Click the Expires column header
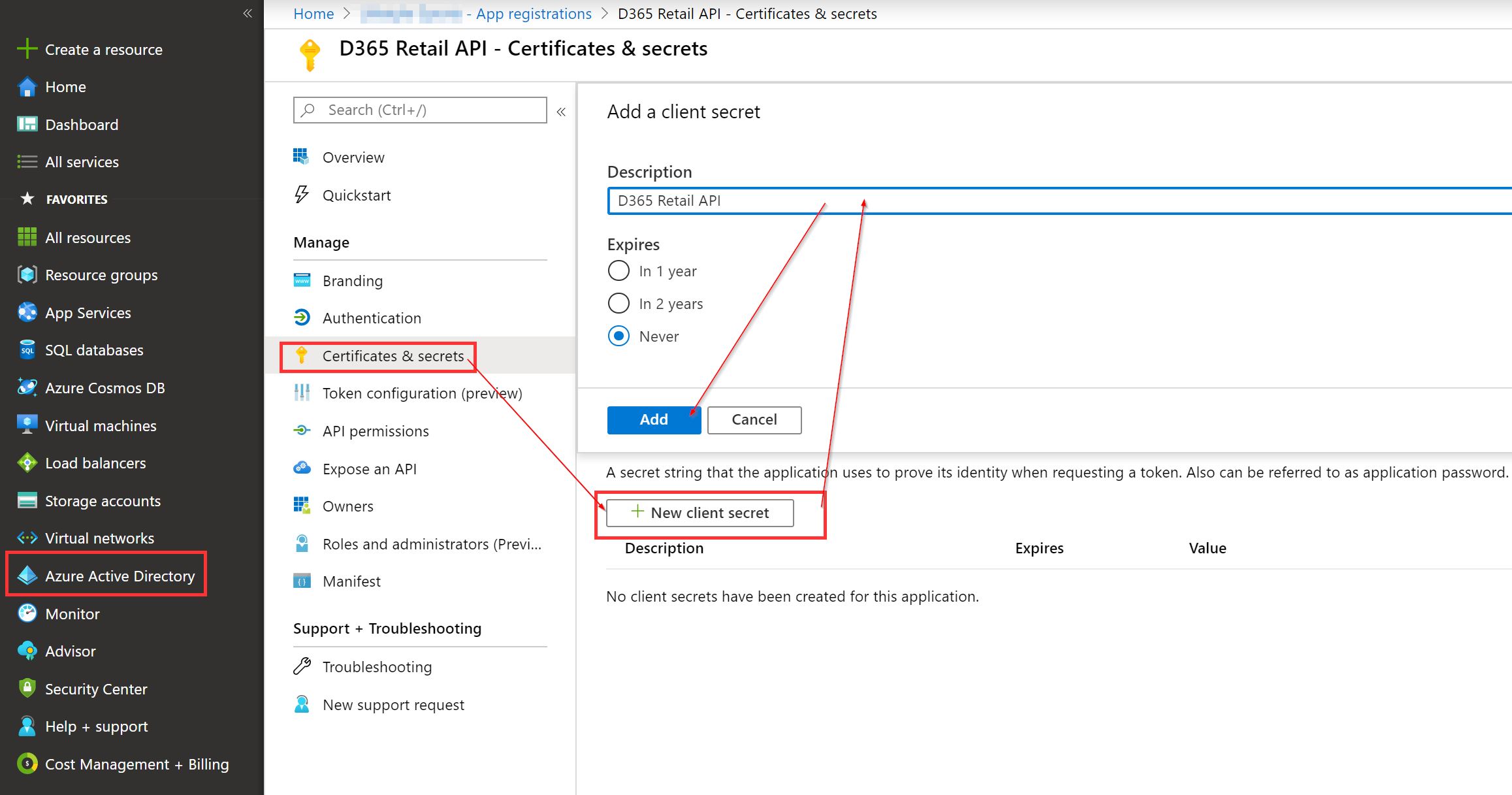This screenshot has width=1512, height=795. point(1039,548)
